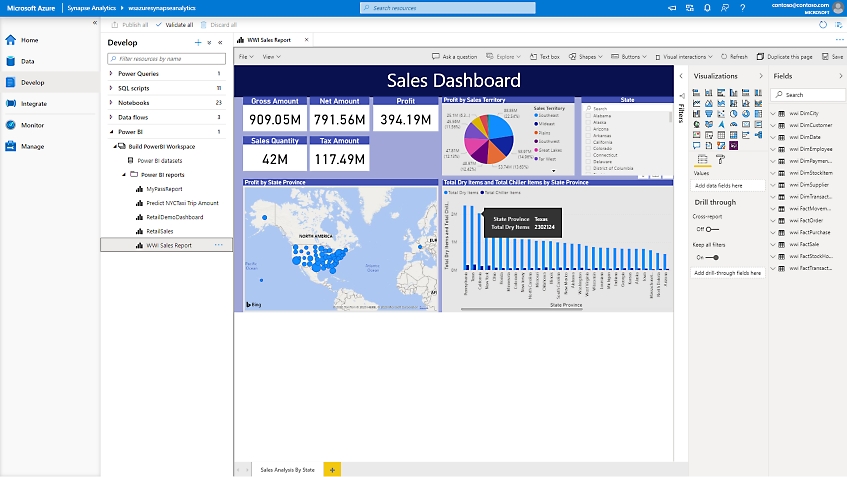Check the Alabama checkbox in State slicer
The width and height of the screenshot is (847, 477).
[x=588, y=116]
